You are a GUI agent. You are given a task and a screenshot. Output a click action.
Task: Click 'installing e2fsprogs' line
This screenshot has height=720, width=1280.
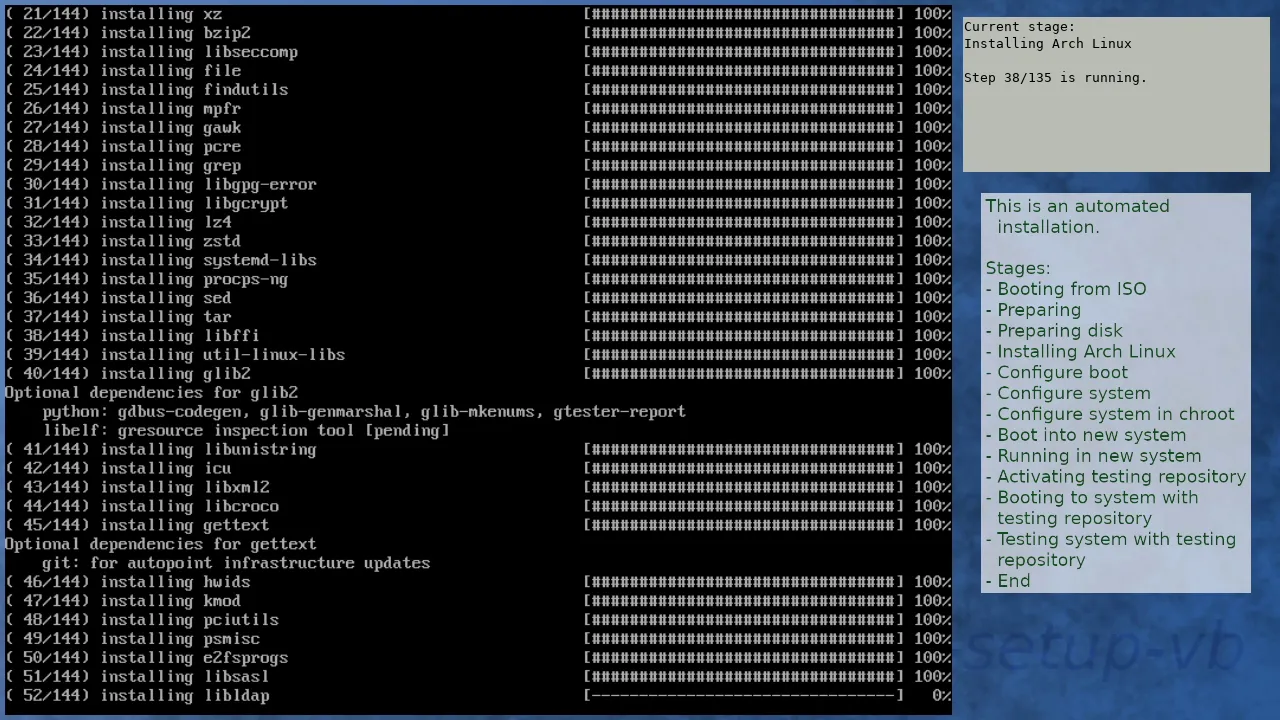click(x=478, y=659)
